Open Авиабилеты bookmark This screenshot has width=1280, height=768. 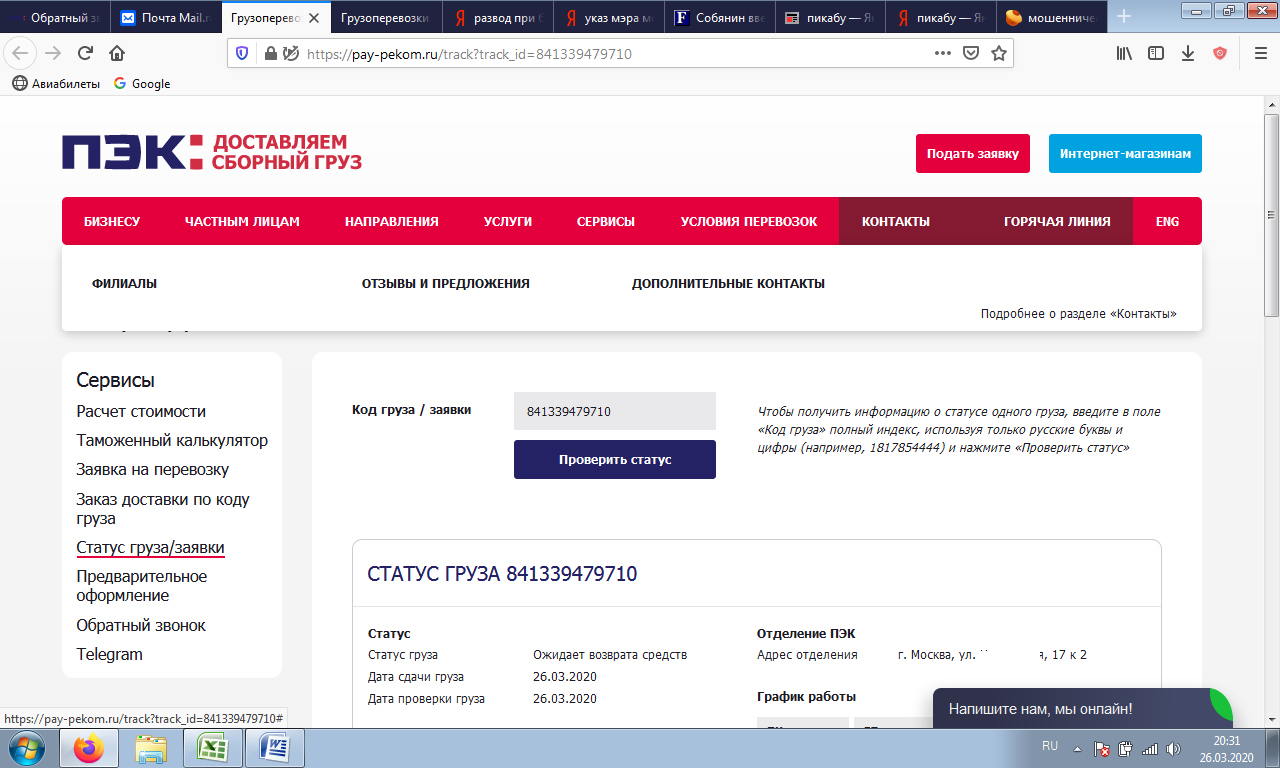56,84
